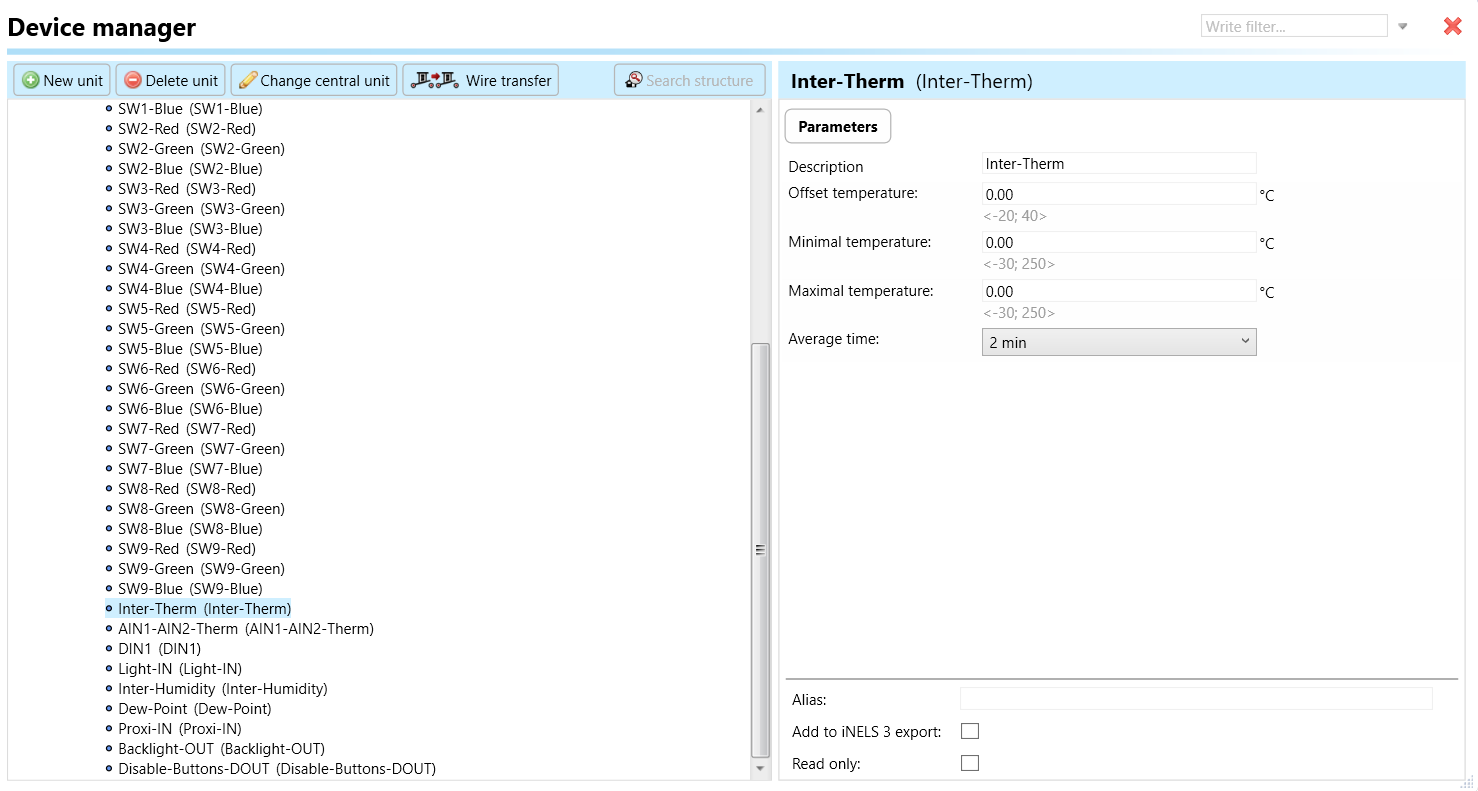Click the Alias text field

1195,699
